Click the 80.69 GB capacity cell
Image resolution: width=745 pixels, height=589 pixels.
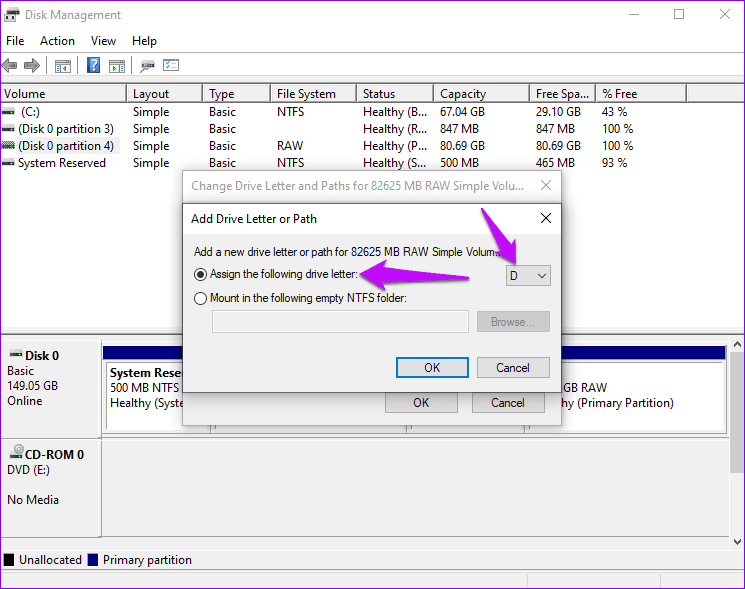coord(462,146)
